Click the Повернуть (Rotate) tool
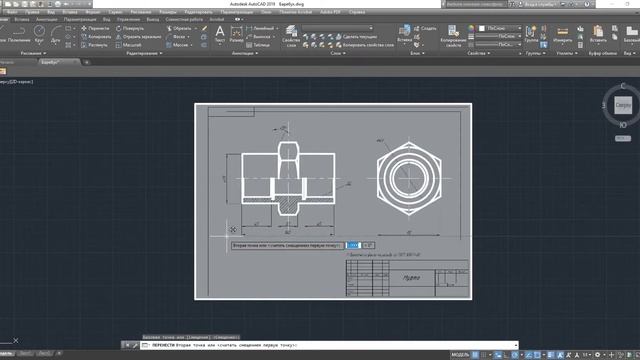The width and height of the screenshot is (640, 360). coord(130,28)
